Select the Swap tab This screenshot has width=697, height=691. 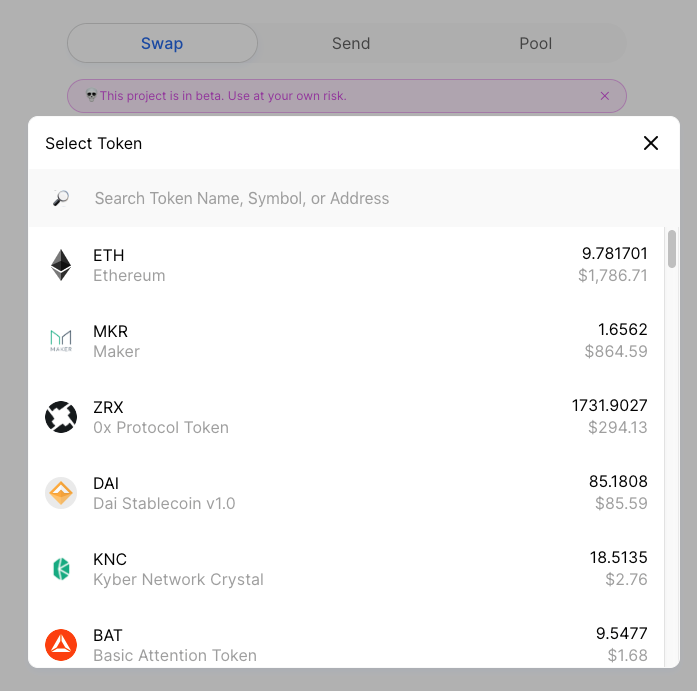(x=162, y=44)
